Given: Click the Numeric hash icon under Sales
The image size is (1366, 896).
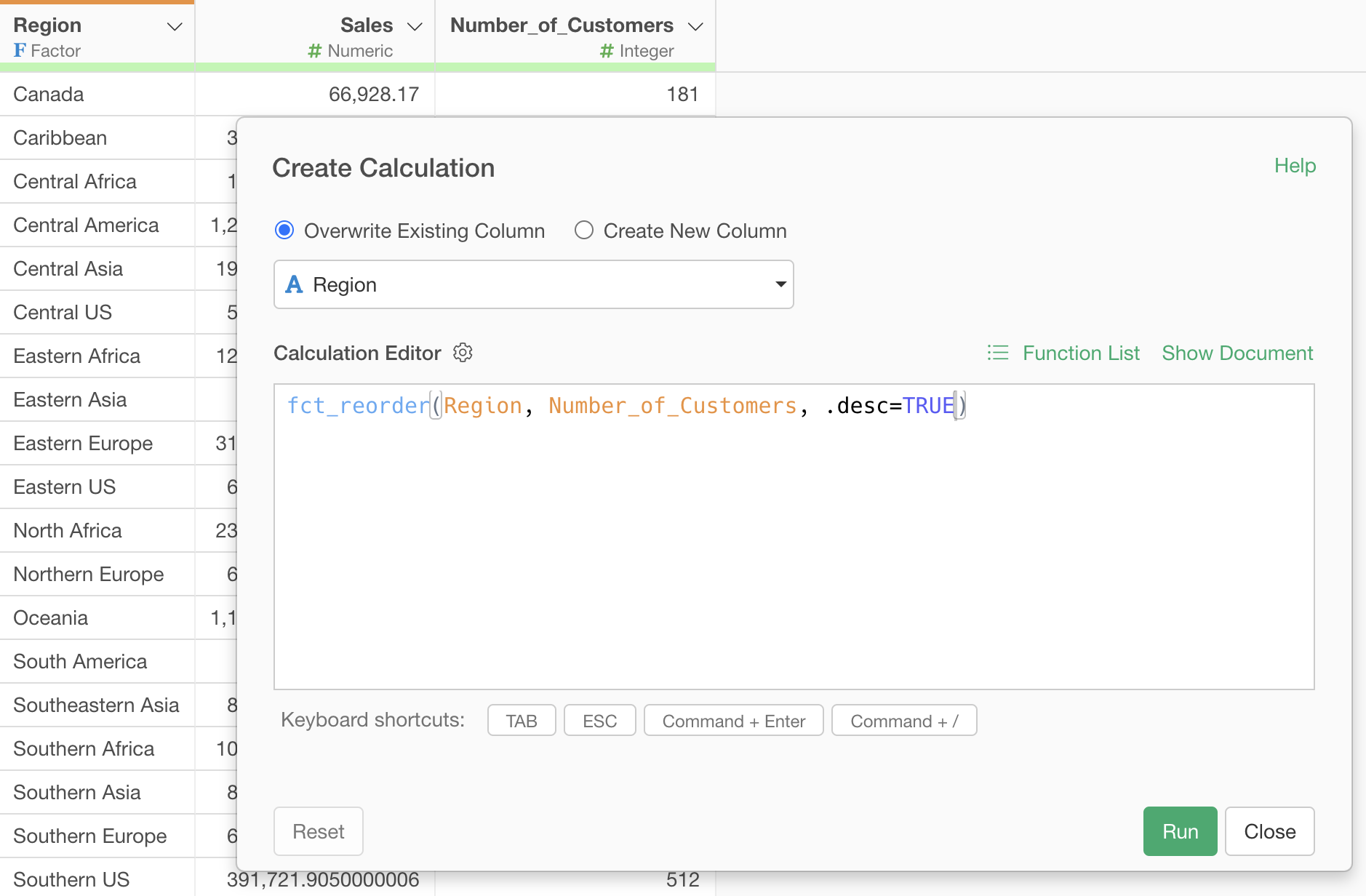Looking at the screenshot, I should click(x=314, y=51).
